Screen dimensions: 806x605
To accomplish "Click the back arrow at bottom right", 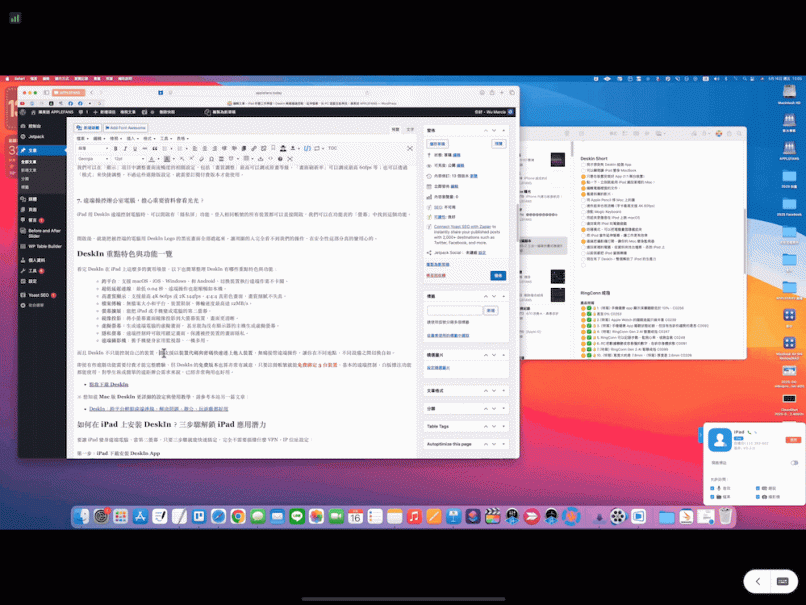I will pyautogui.click(x=757, y=581).
